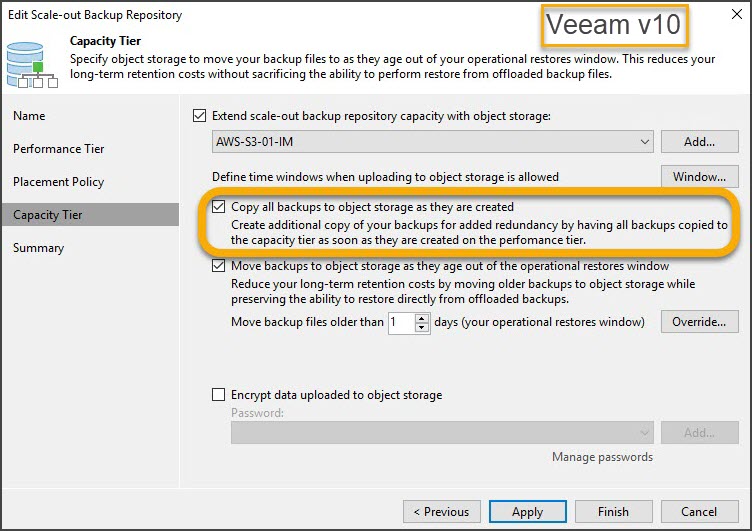The height and width of the screenshot is (531, 752).
Task: Open the Window time settings button
Action: [x=699, y=177]
